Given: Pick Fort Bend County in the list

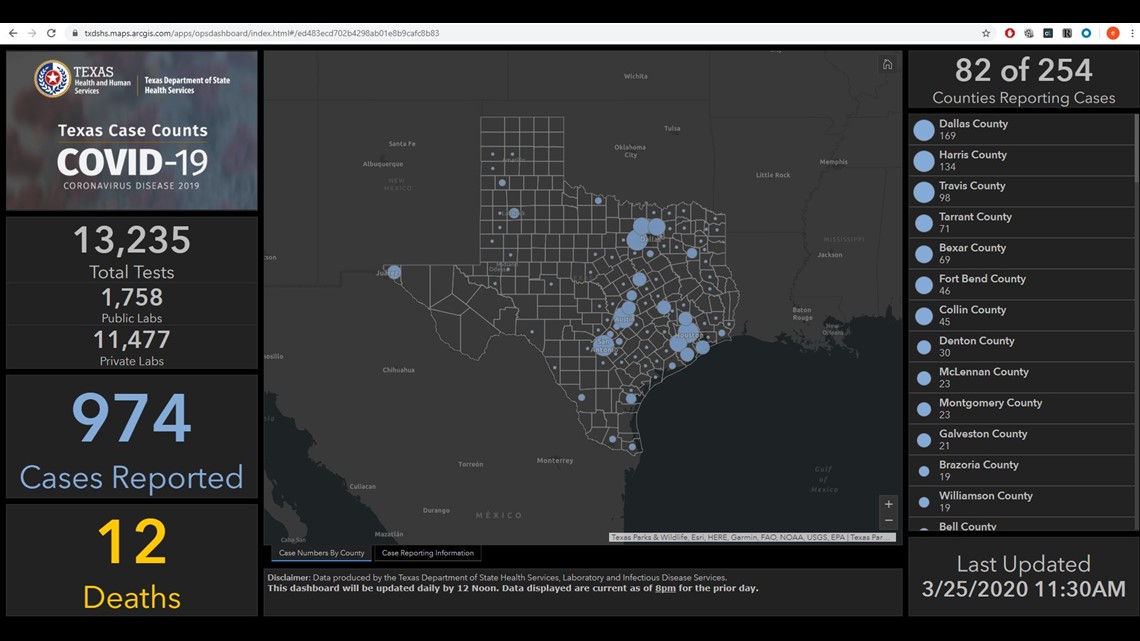Looking at the screenshot, I should click(1022, 285).
